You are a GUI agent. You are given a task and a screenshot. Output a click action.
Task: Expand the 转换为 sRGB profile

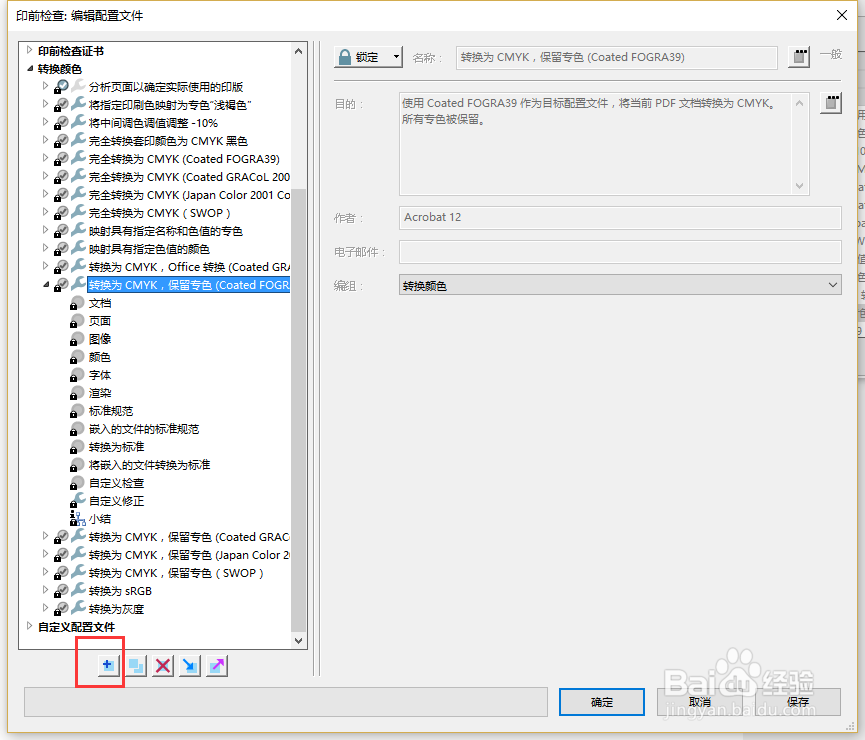pyautogui.click(x=46, y=590)
